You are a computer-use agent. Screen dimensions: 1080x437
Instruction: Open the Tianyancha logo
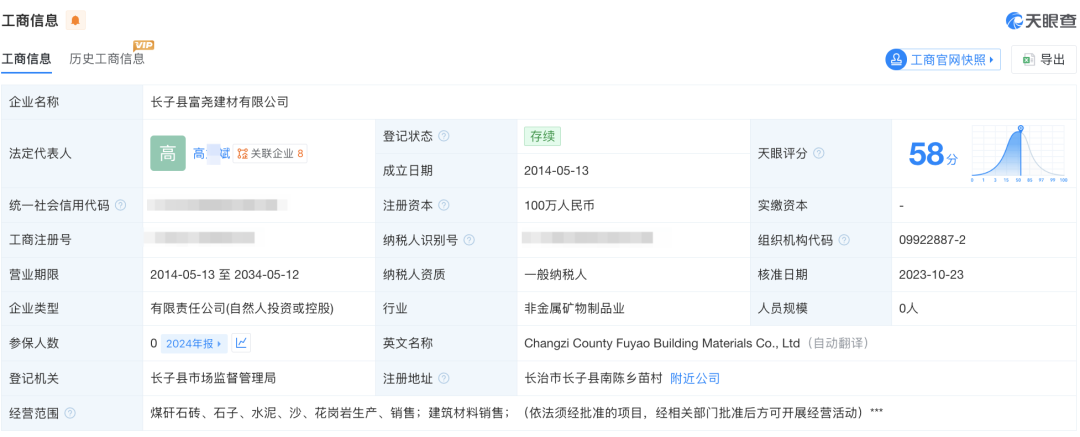pos(1041,21)
